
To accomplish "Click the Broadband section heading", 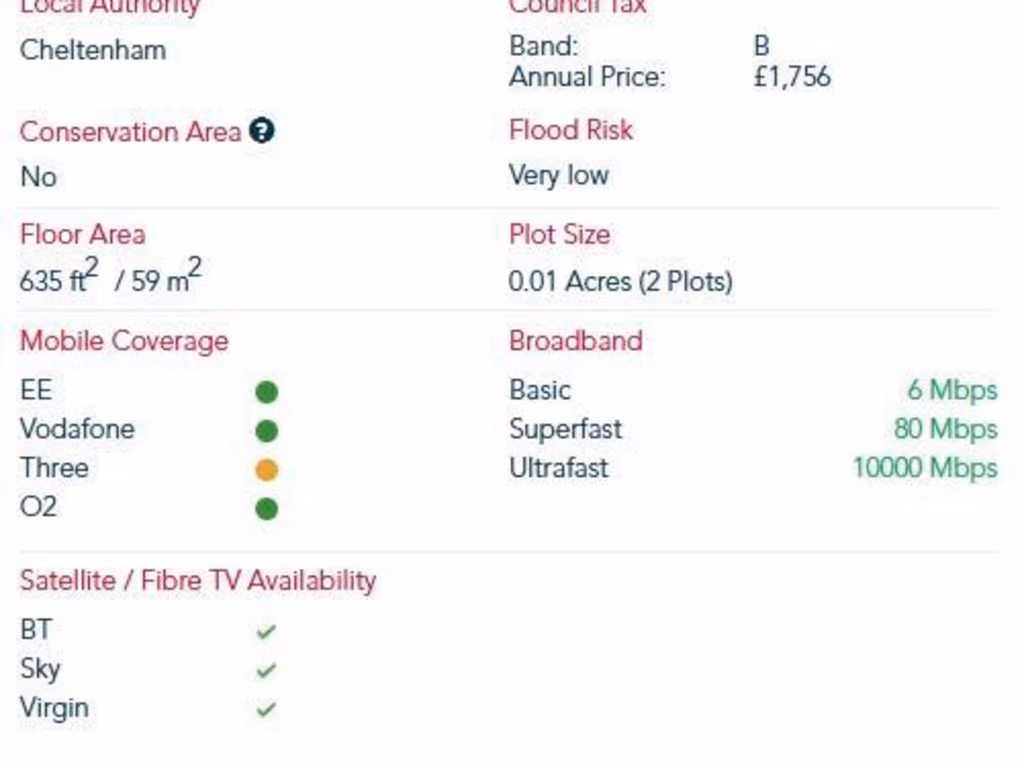I will coord(576,341).
